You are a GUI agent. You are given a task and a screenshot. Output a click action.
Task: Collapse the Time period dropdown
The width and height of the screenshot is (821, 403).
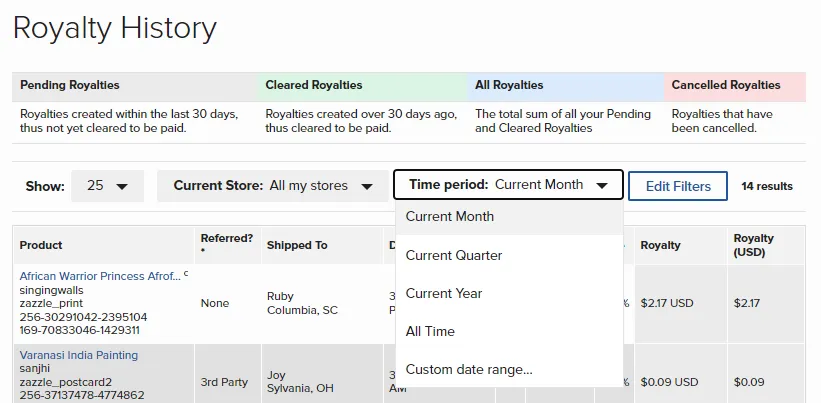point(508,185)
